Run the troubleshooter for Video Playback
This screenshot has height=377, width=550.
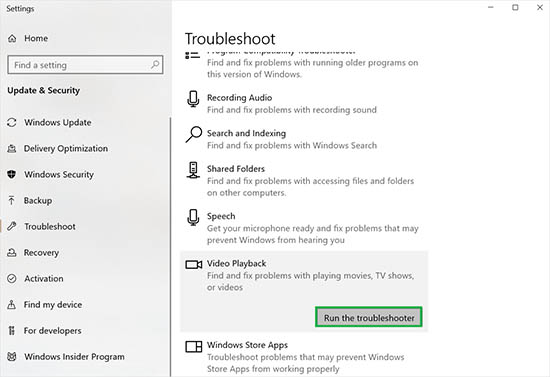coord(369,317)
